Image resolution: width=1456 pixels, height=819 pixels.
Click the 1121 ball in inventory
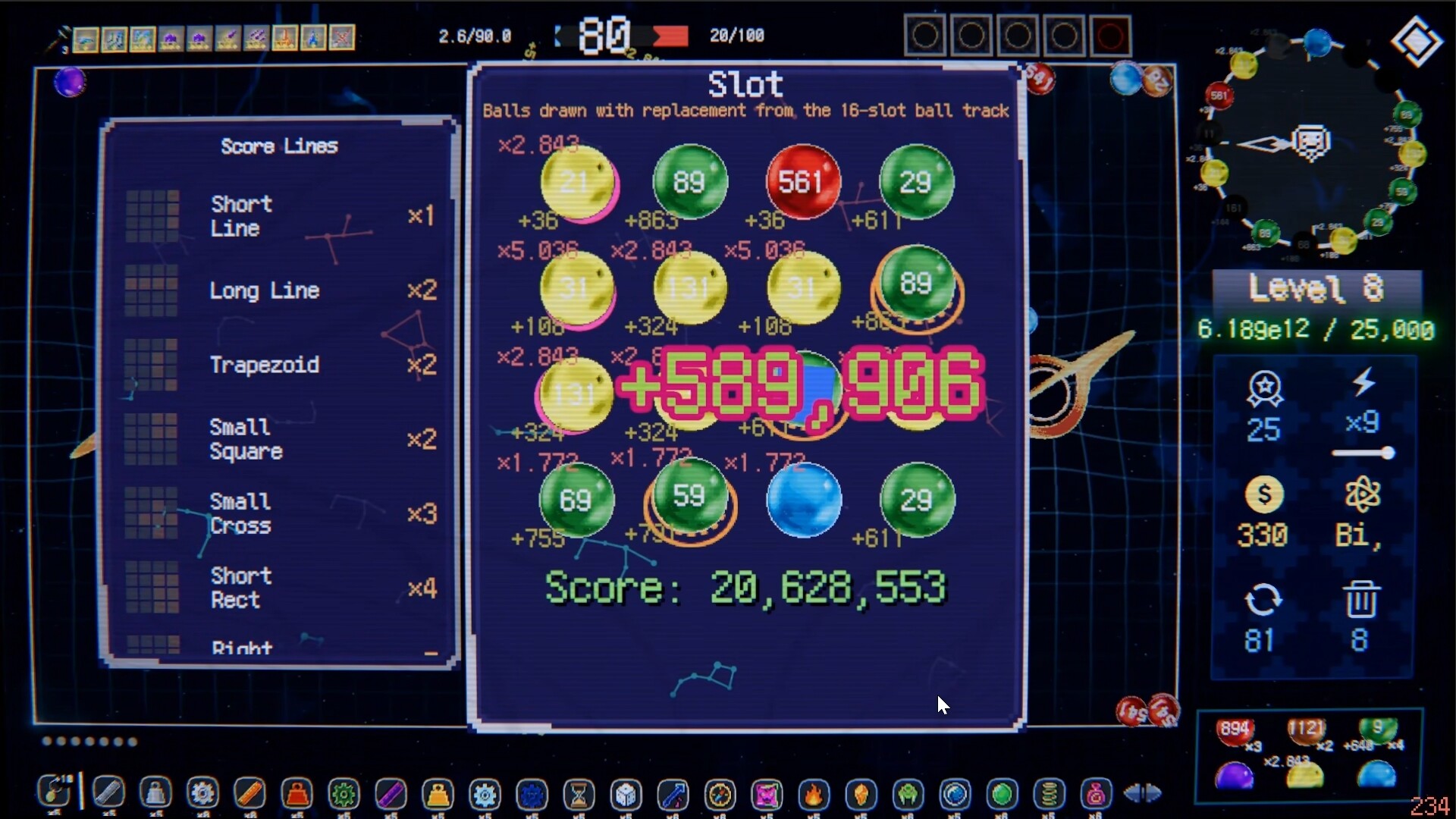click(x=1306, y=731)
